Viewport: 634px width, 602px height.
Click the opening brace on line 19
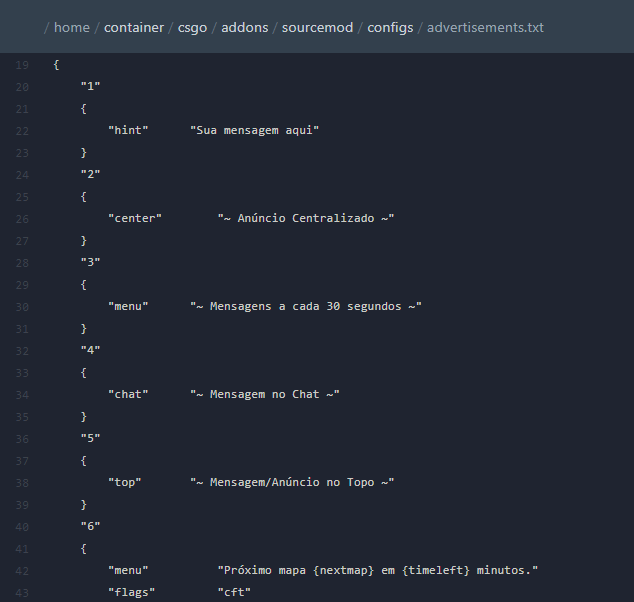[57, 65]
